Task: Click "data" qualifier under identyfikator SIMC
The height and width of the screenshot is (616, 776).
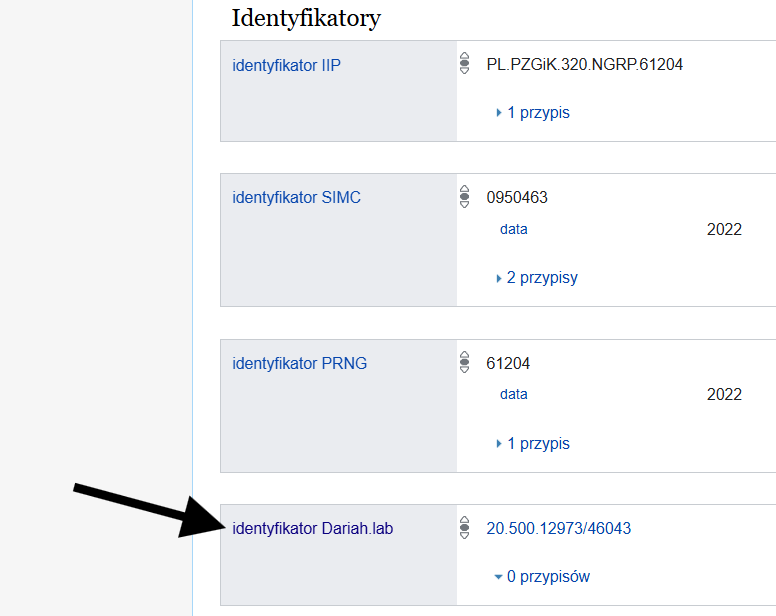Action: pyautogui.click(x=514, y=230)
